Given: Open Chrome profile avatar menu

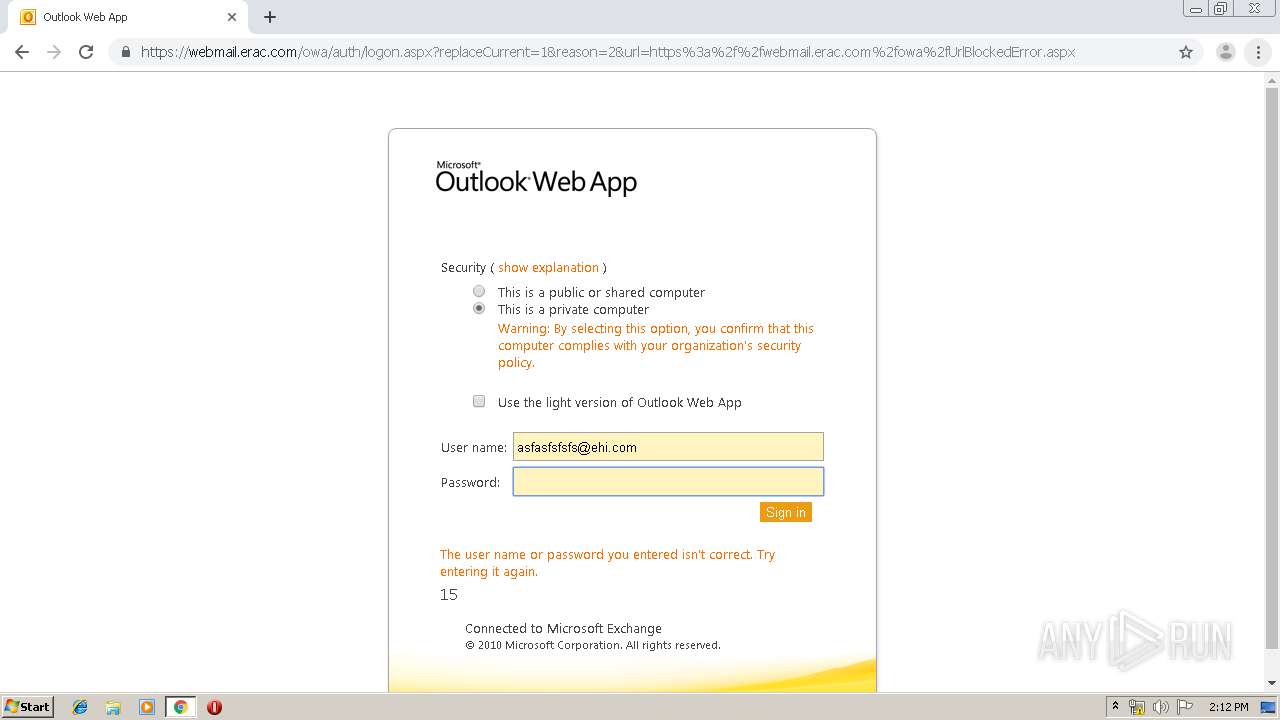Looking at the screenshot, I should point(1225,52).
